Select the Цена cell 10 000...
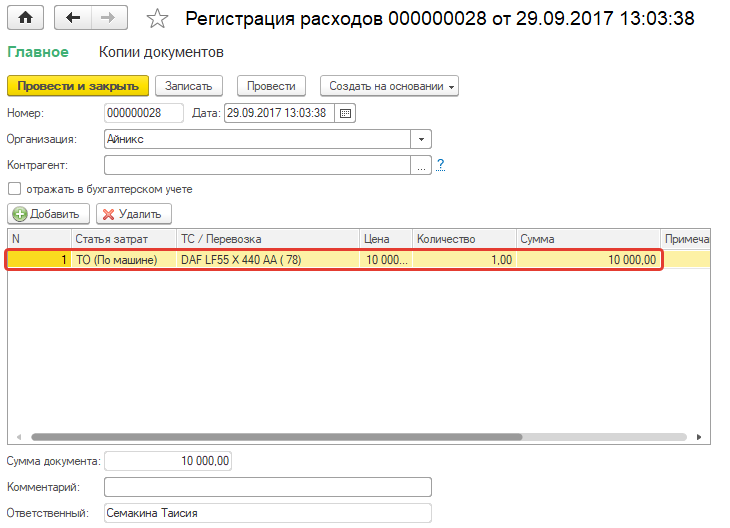 386,260
